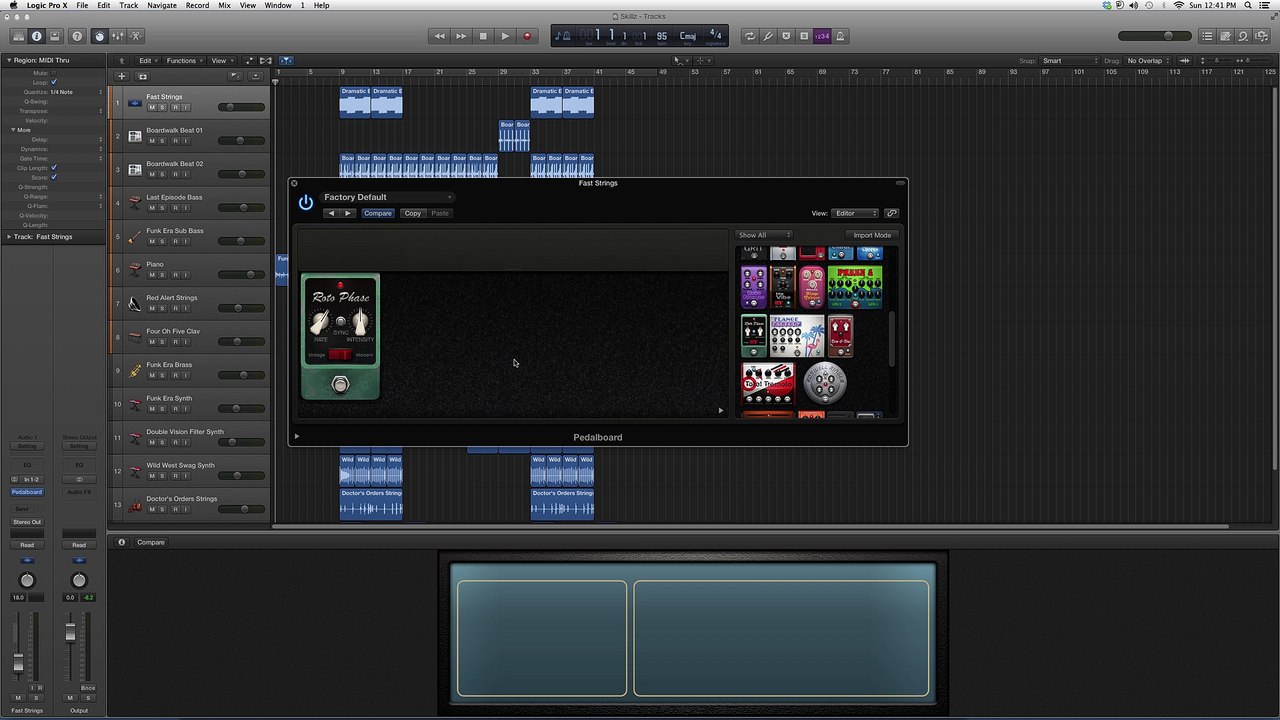Viewport: 1280px width, 720px height.
Task: Click the Roto Phase Sync button
Action: coord(341,321)
